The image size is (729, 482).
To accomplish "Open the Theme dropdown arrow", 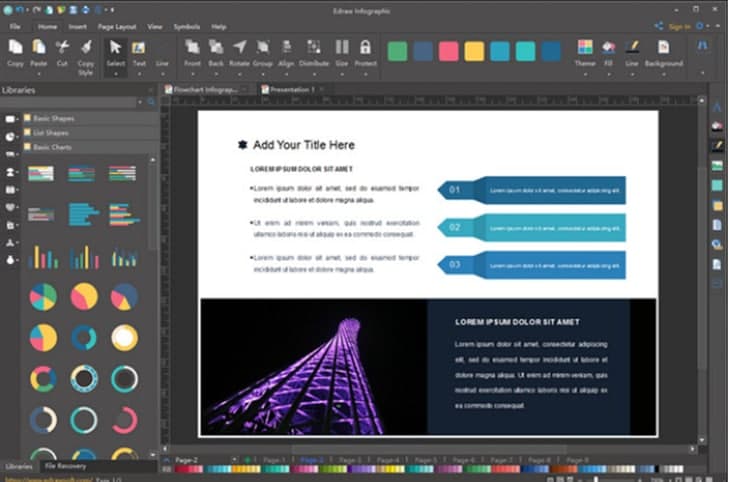I will (585, 74).
